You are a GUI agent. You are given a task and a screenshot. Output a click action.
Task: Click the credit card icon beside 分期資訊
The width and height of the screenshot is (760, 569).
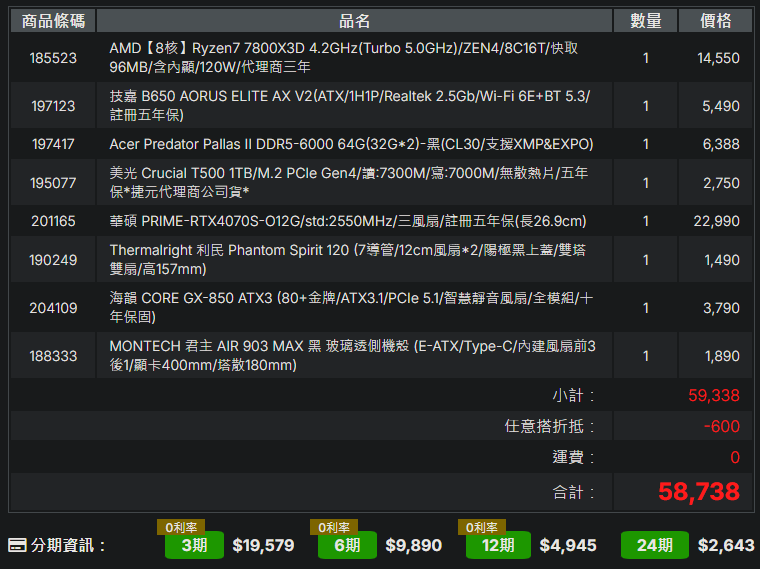[17, 545]
